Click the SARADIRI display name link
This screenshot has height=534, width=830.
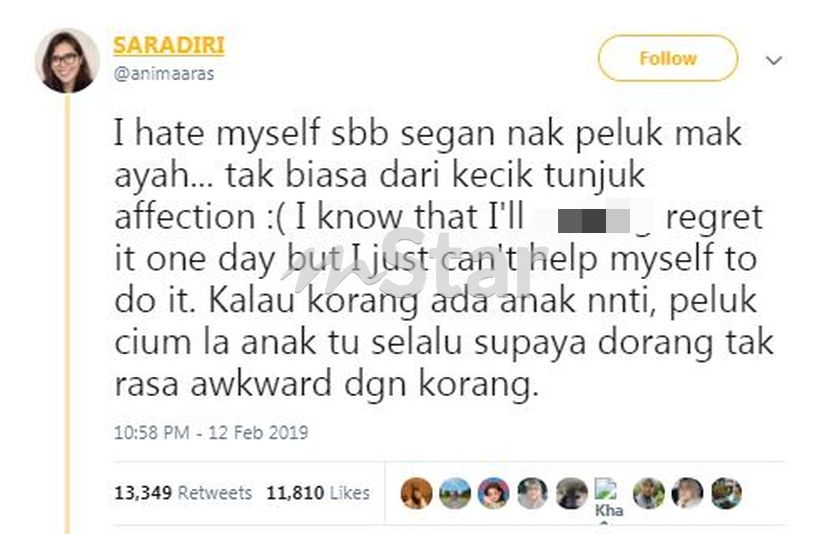(x=169, y=45)
